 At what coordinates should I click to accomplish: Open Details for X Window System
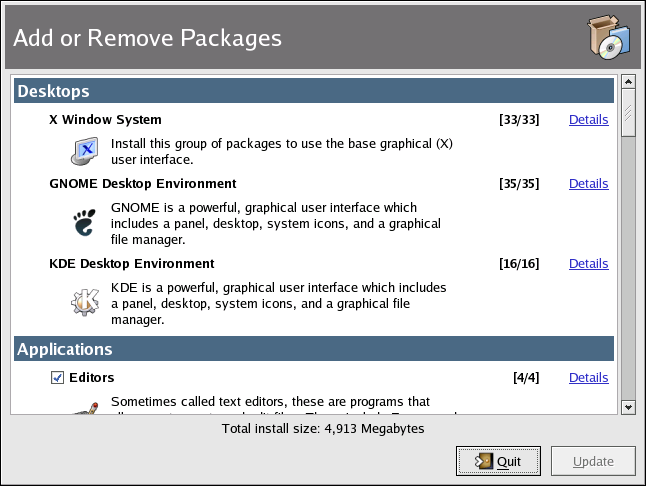[588, 120]
